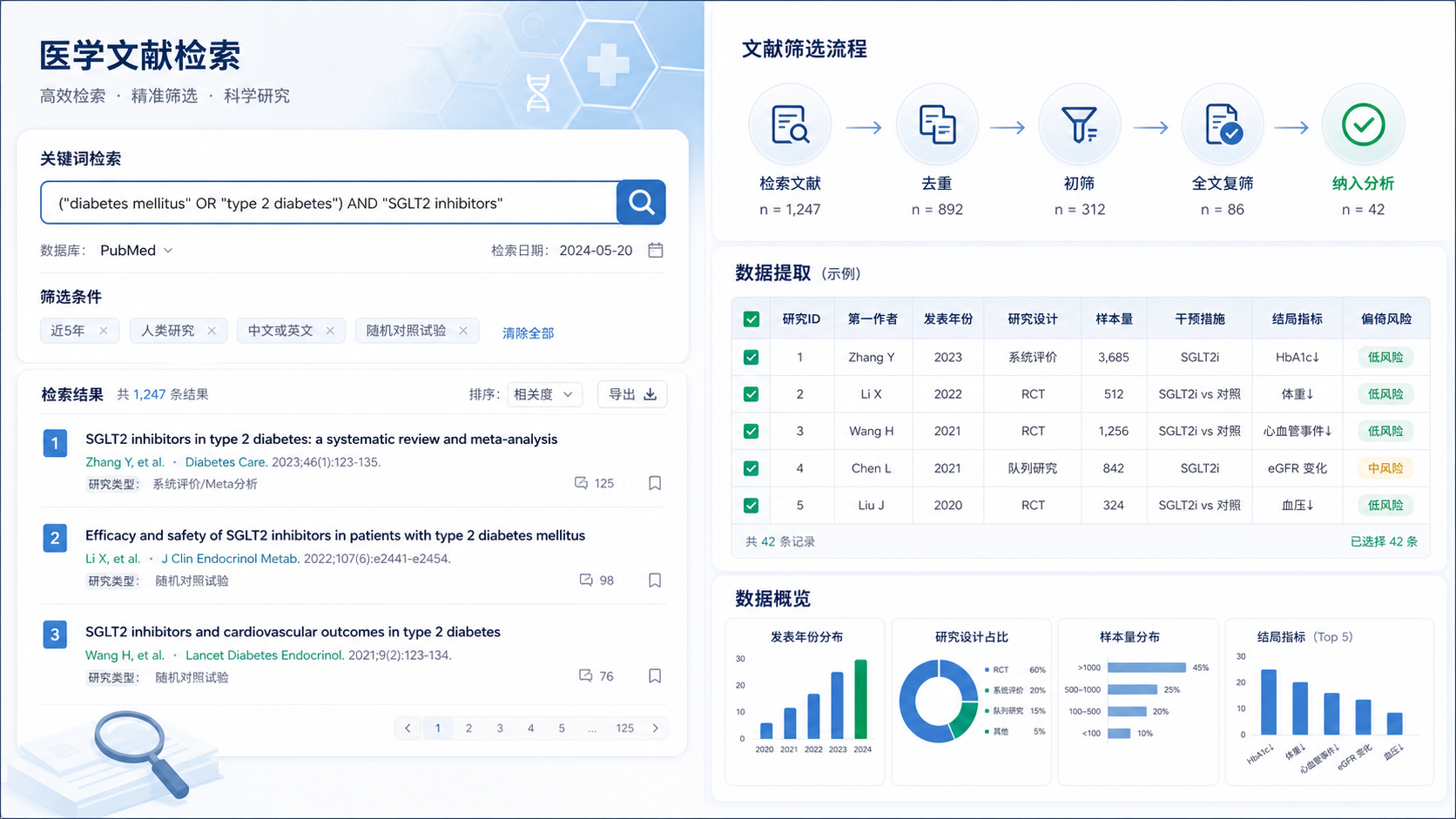Viewport: 1456px width, 819px height.
Task: Click the citation icon showing 98
Action: (586, 581)
